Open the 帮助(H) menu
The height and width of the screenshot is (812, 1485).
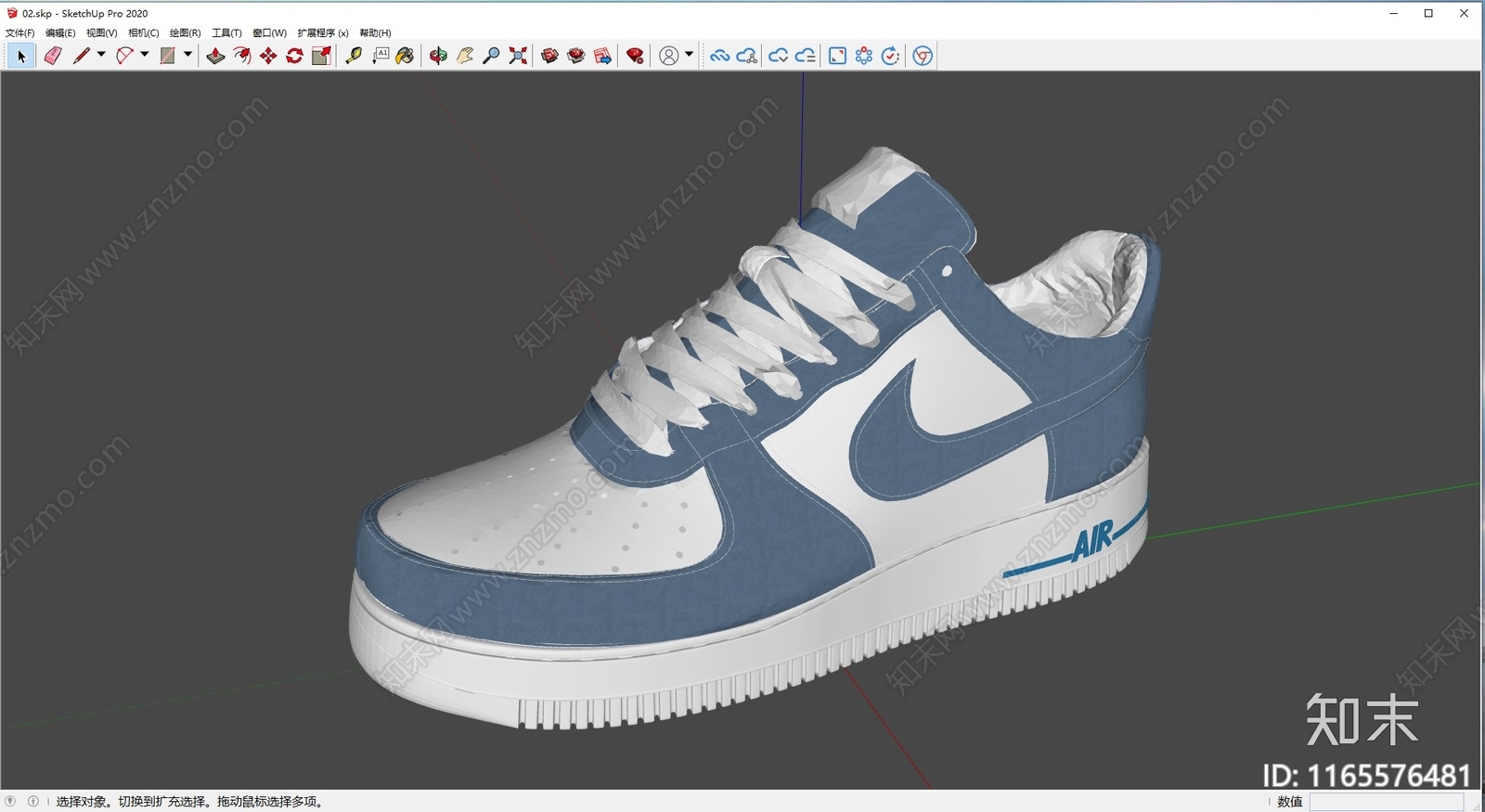point(375,32)
